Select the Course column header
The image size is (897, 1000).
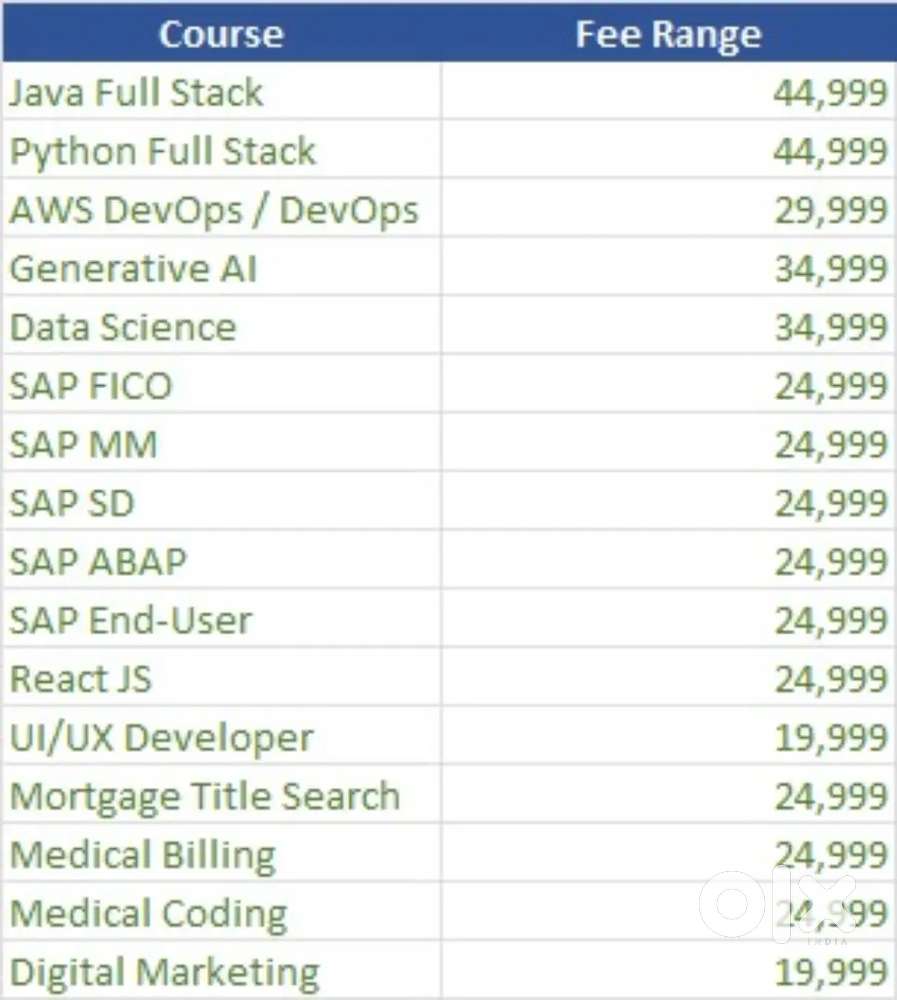point(221,35)
